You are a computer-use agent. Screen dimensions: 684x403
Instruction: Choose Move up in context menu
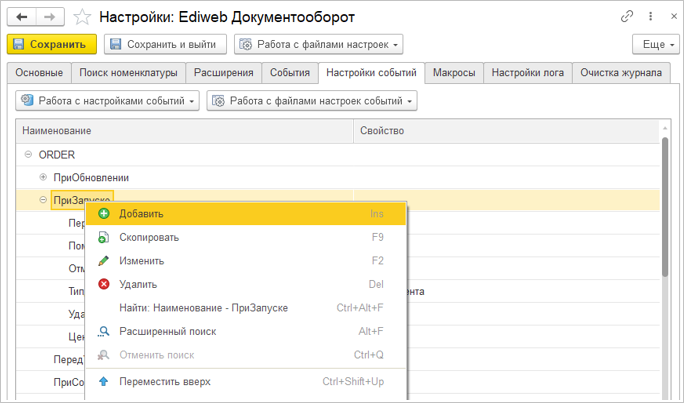pyautogui.click(x=164, y=381)
